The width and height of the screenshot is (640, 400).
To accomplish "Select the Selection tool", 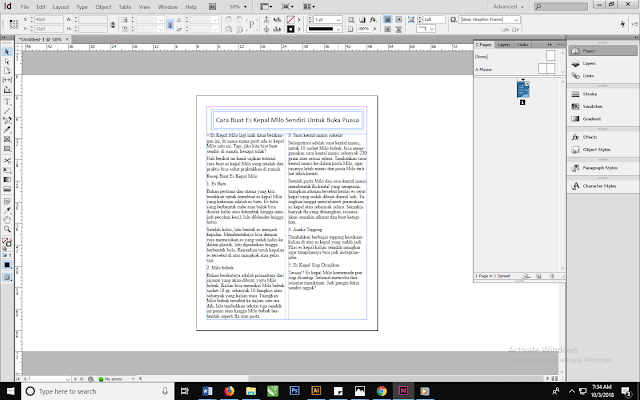I will point(7,52).
